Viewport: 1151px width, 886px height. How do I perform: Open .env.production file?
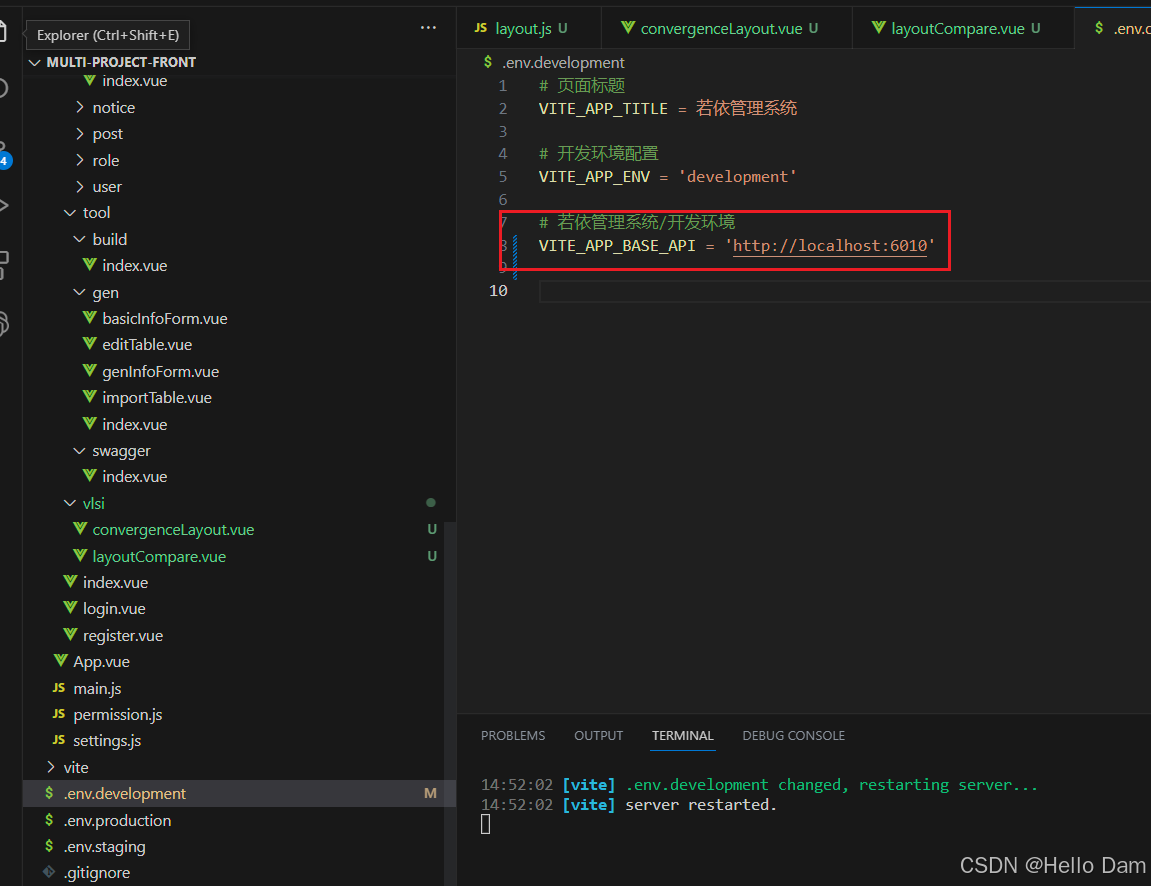coord(117,820)
